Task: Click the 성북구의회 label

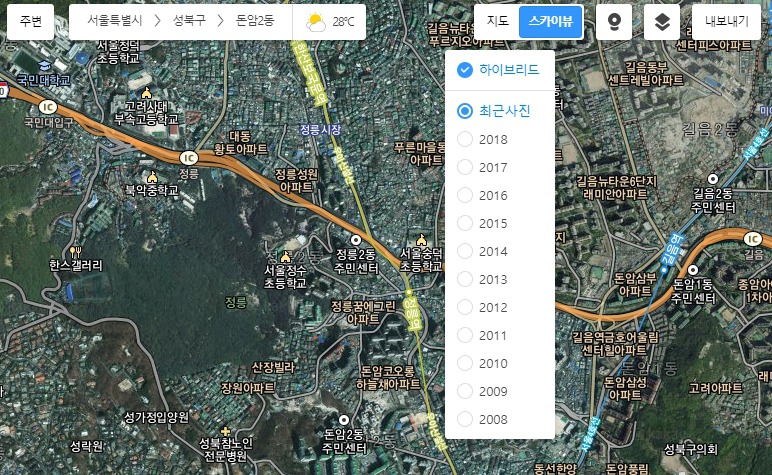Action: pyautogui.click(x=691, y=449)
